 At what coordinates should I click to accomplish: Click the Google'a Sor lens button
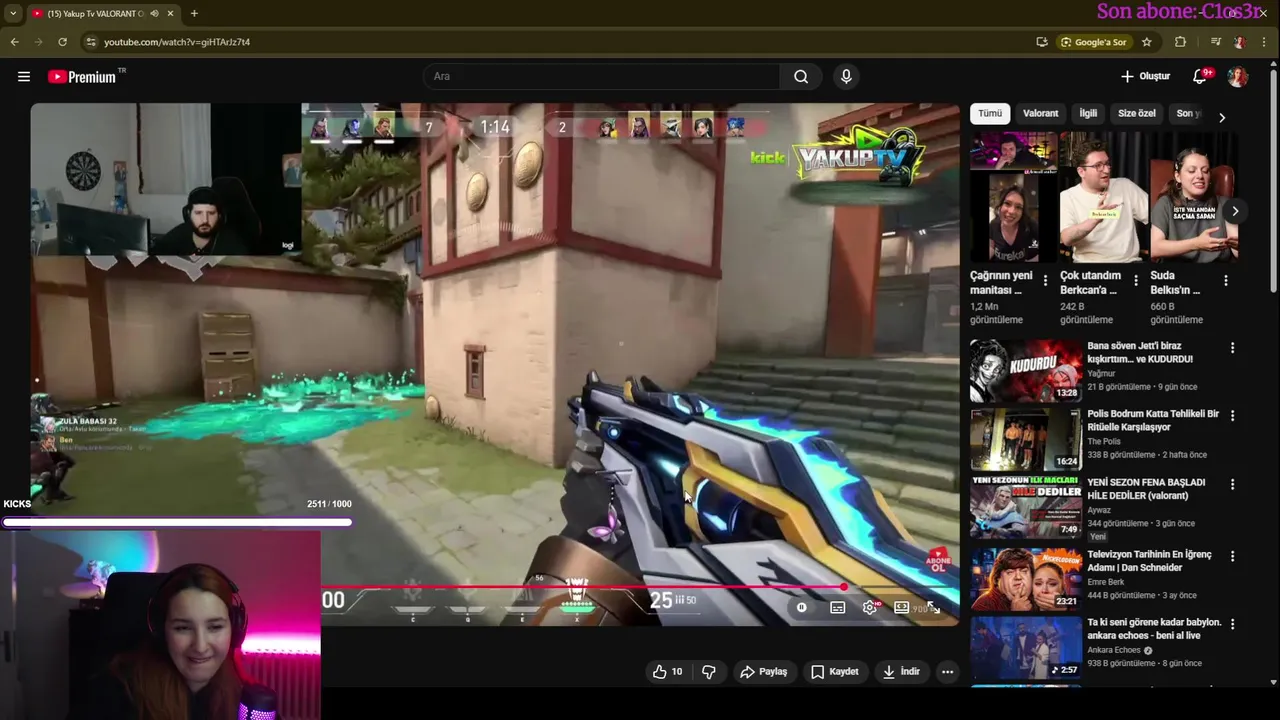(1094, 42)
